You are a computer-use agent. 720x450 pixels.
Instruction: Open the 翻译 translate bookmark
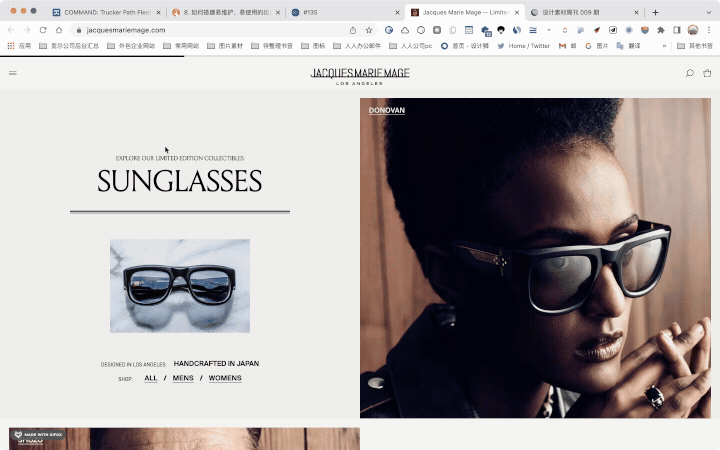tap(628, 46)
